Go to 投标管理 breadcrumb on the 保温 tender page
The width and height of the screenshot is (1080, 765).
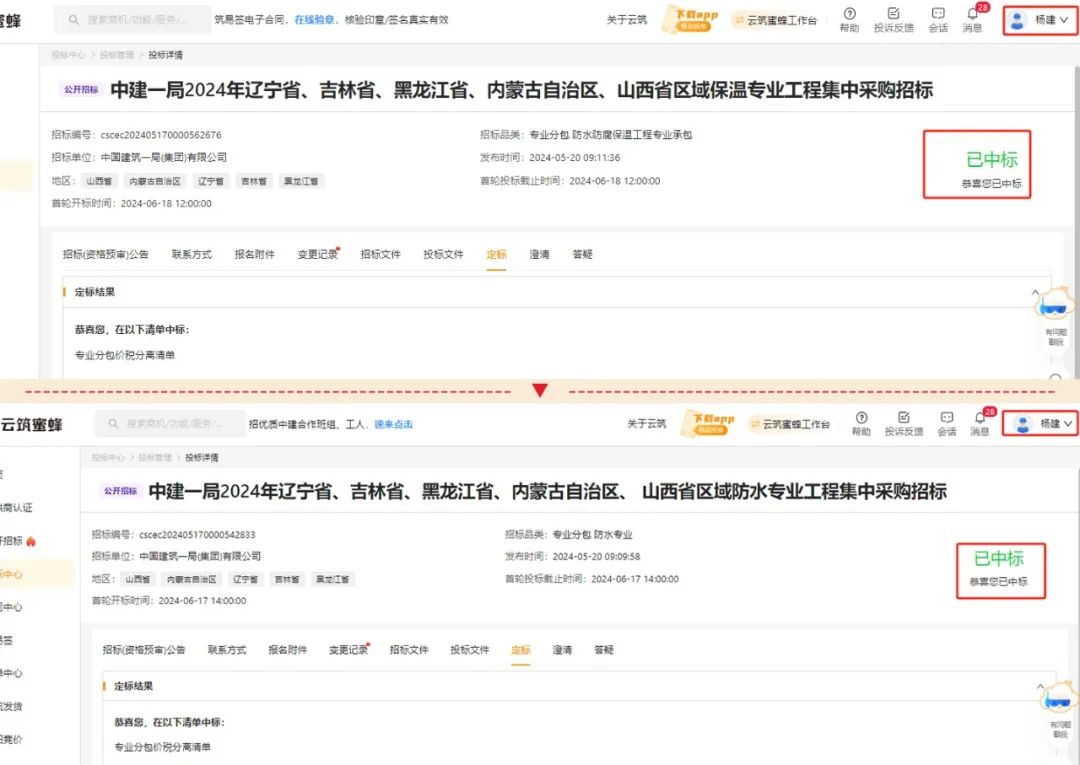(x=117, y=55)
